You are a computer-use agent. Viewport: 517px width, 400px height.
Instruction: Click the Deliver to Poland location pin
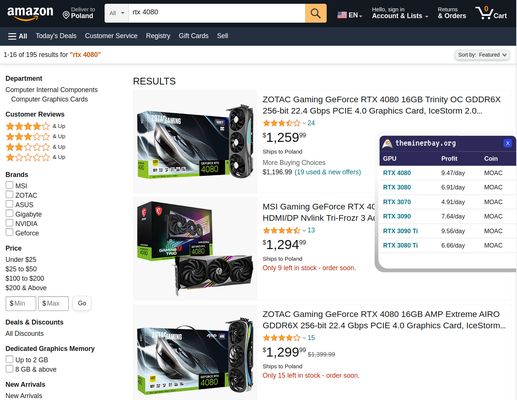(x=66, y=15)
